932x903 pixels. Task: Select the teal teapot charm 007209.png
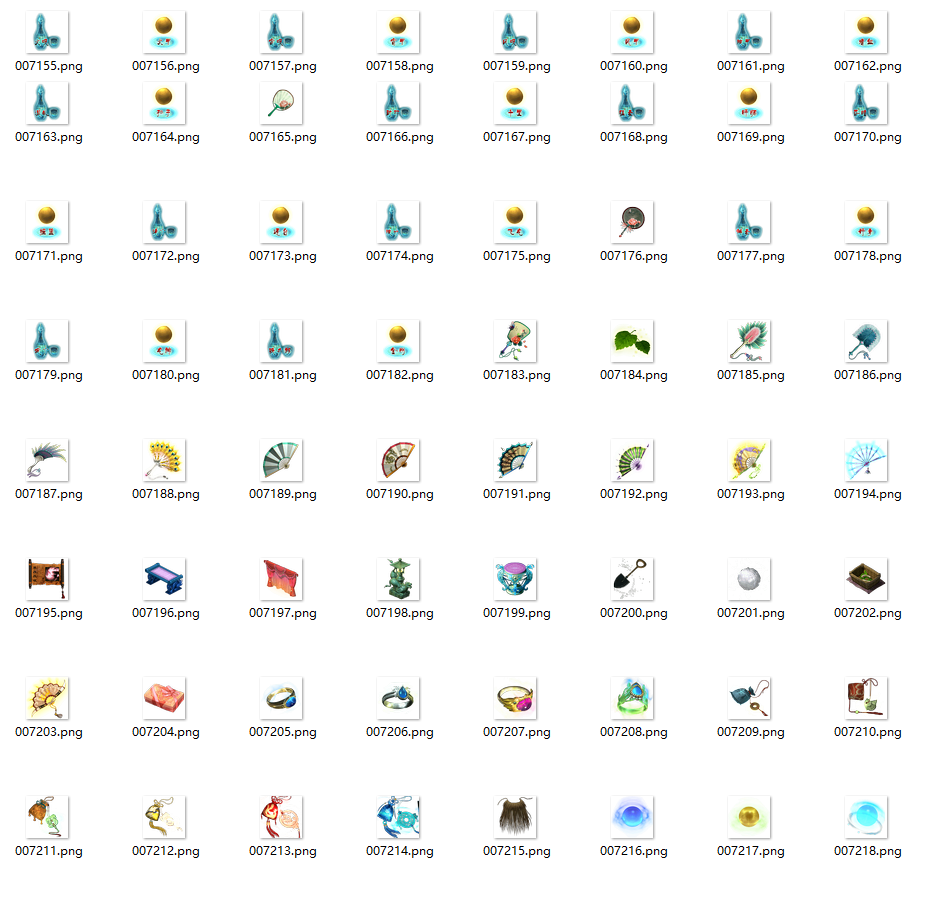pyautogui.click(x=748, y=697)
